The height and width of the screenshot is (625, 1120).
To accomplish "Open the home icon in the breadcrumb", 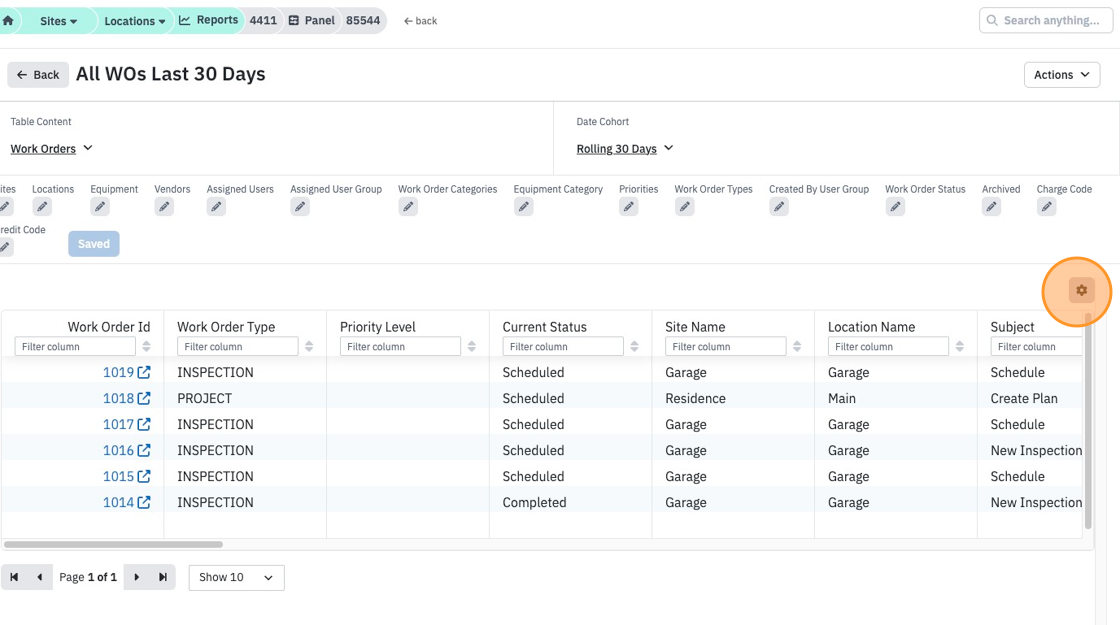I will click(8, 21).
